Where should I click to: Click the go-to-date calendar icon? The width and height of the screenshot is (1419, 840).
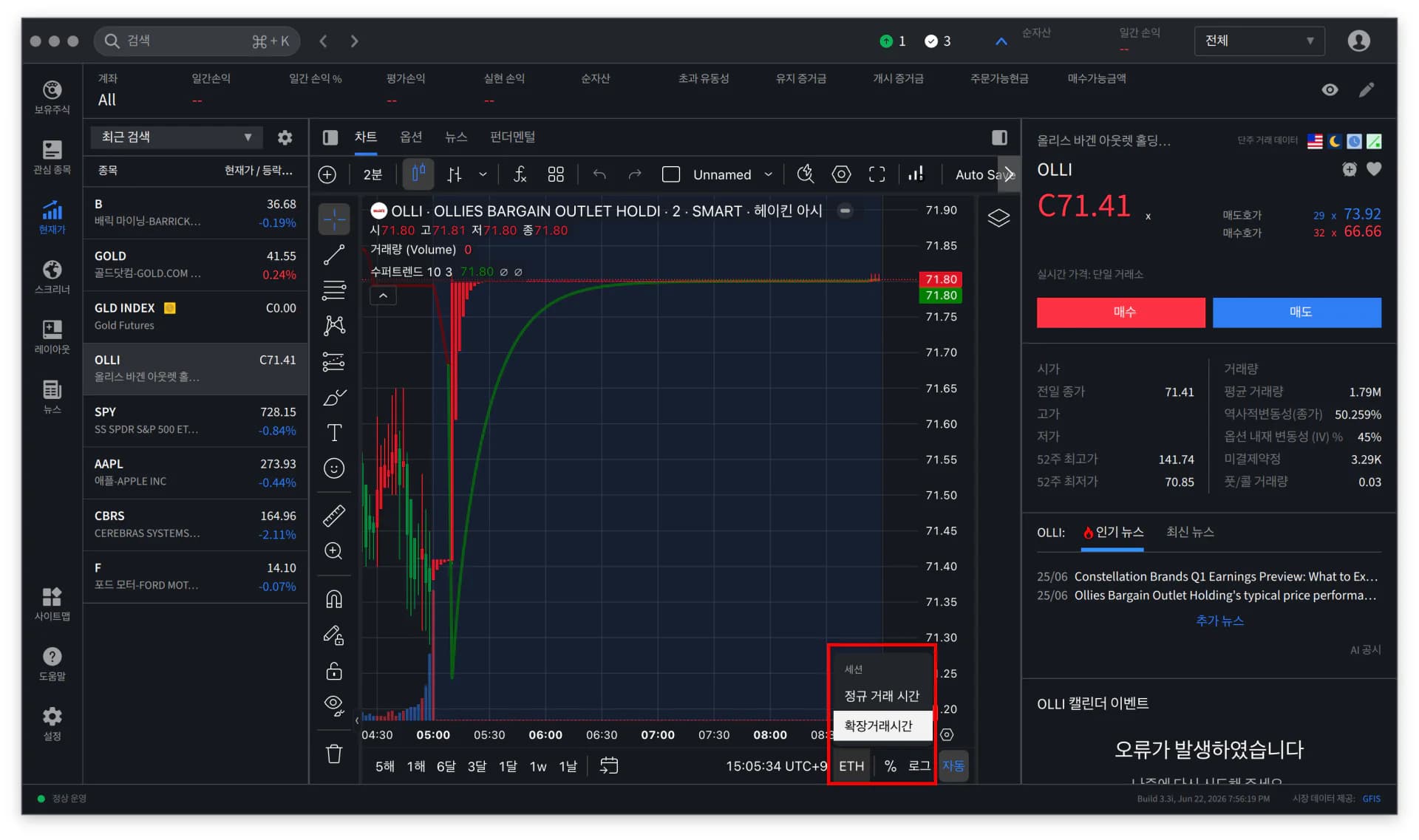(608, 766)
